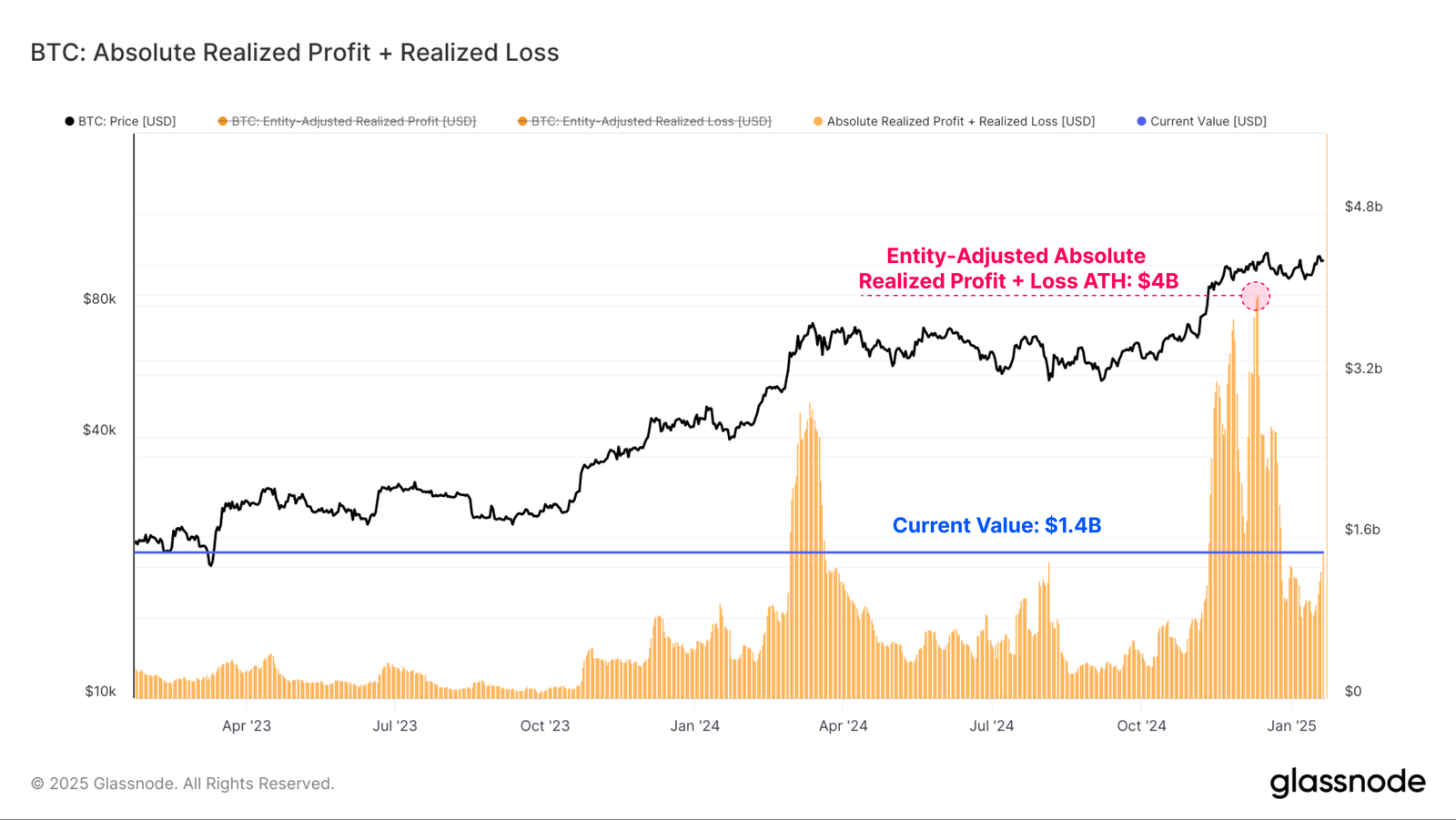Select the Entity-Adjusted ATH: $4B annotation
1456x820 pixels.
click(x=1017, y=268)
